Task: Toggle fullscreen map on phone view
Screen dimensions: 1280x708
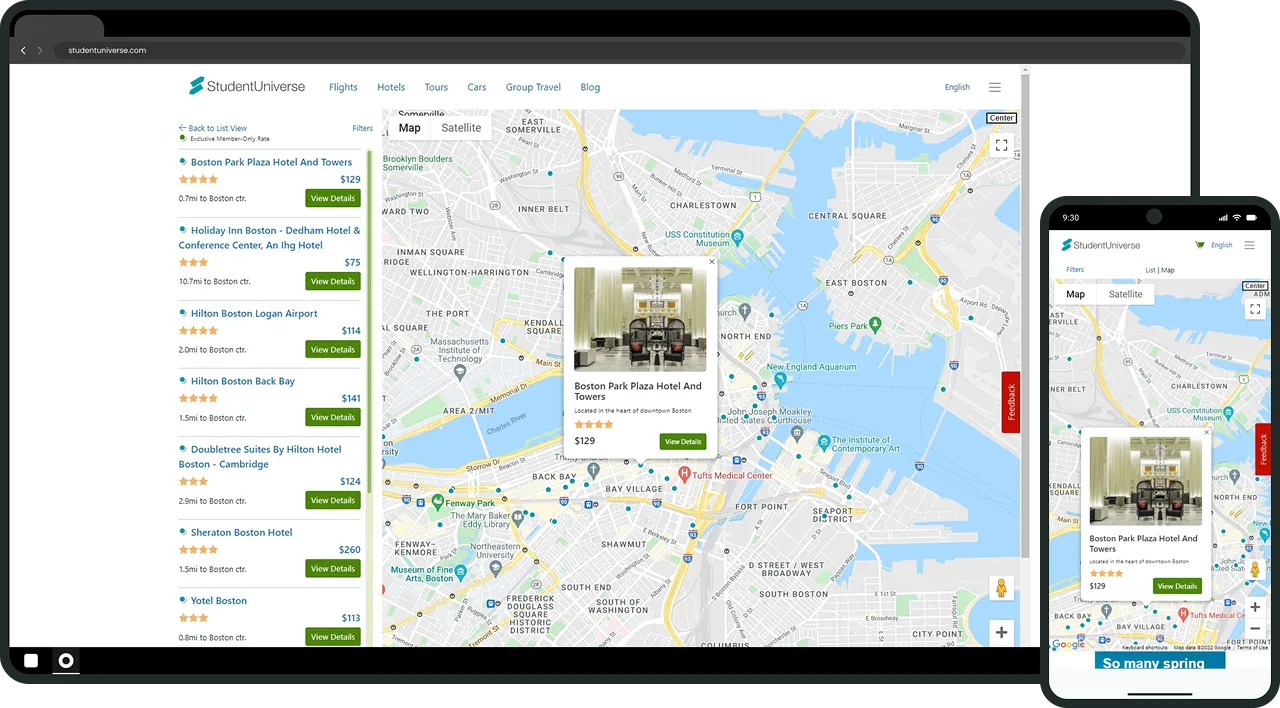Action: (x=1255, y=309)
